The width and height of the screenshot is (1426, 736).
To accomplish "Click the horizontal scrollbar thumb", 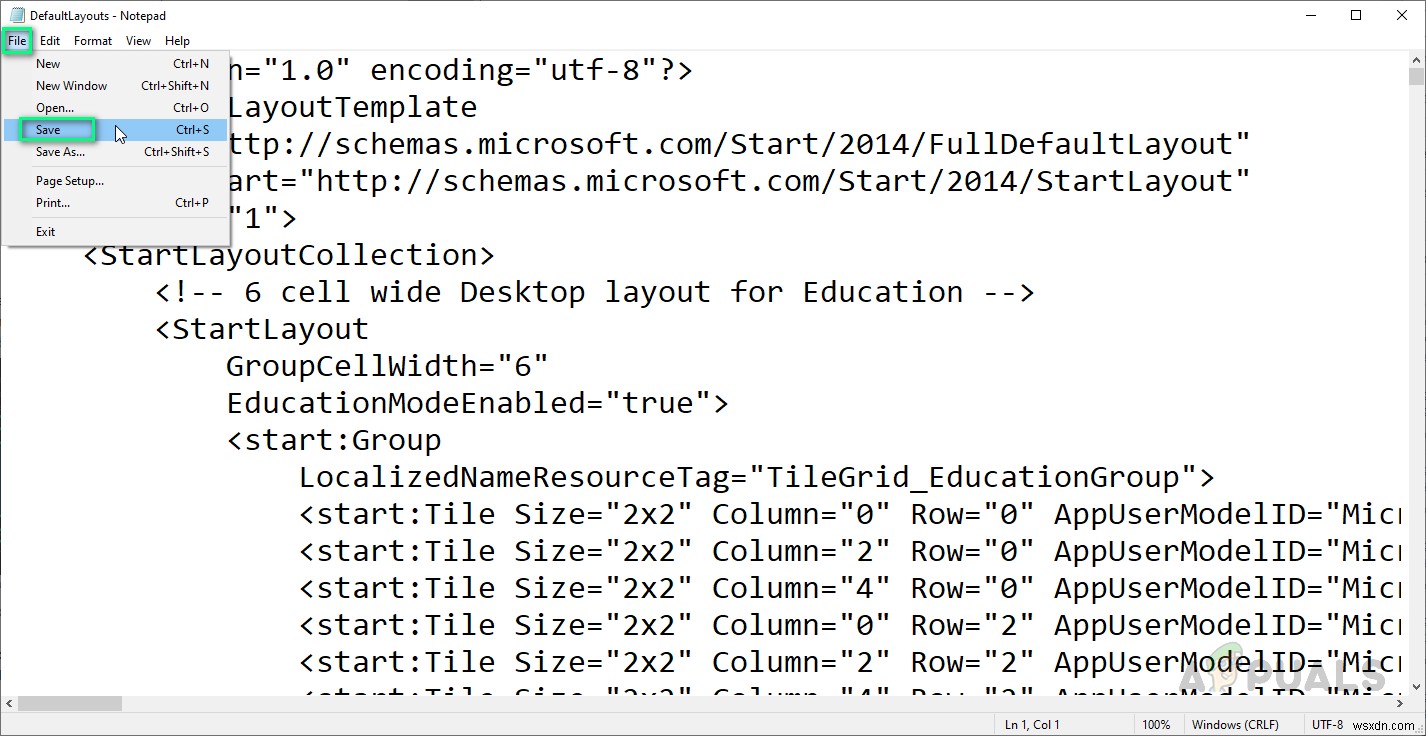I will 70,705.
